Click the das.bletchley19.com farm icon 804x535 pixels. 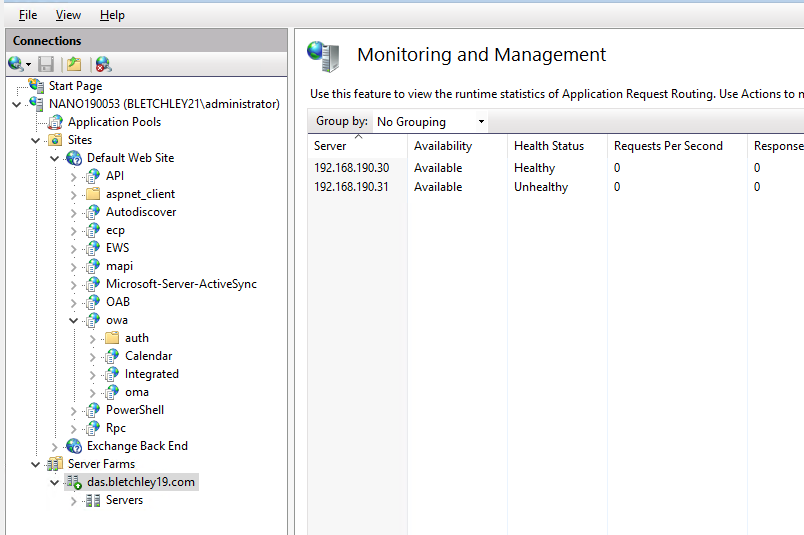pos(74,482)
